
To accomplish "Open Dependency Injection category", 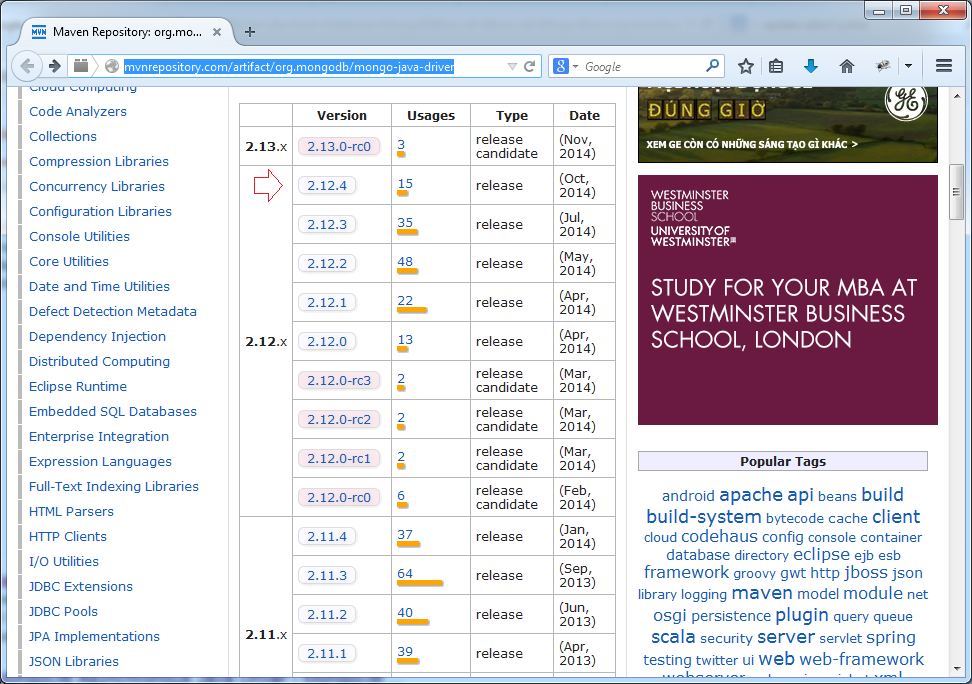I will [97, 337].
